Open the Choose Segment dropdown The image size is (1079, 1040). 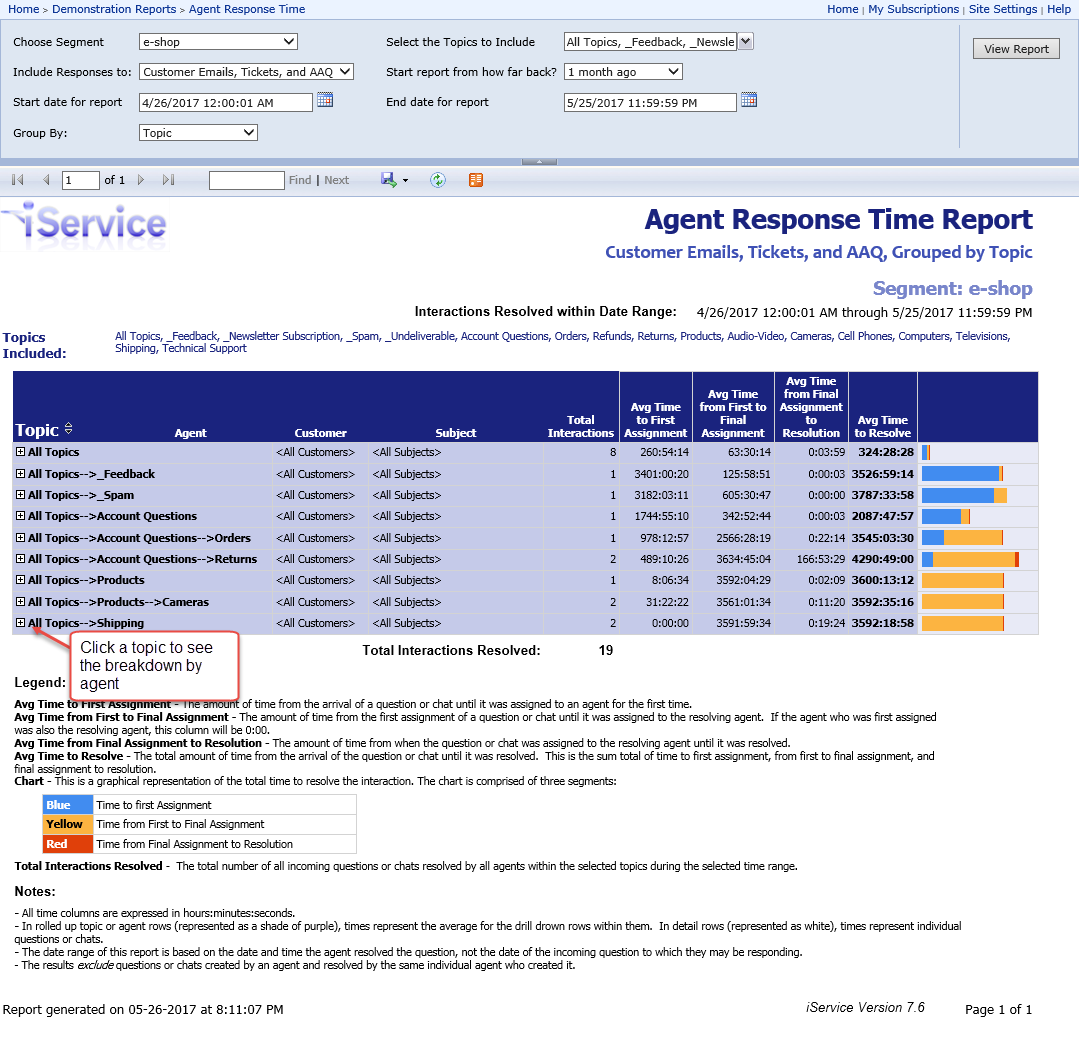coord(218,42)
